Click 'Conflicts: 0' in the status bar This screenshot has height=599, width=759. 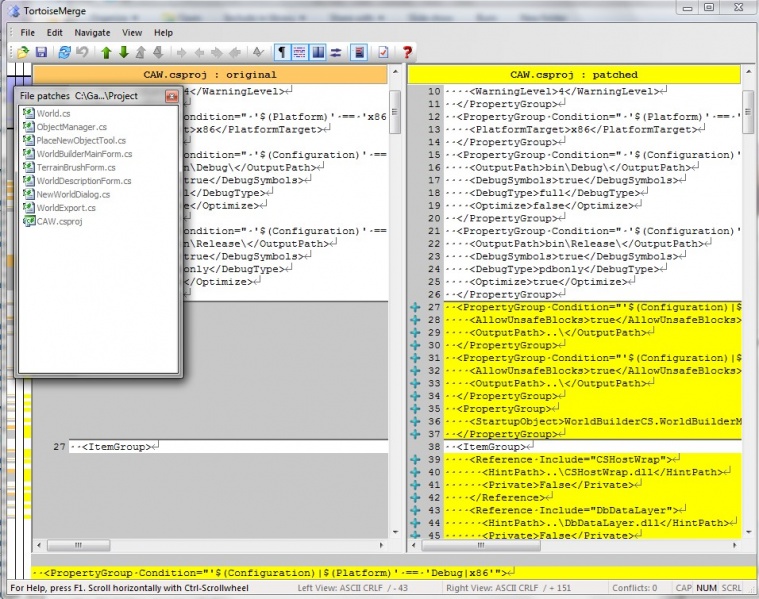click(x=634, y=588)
